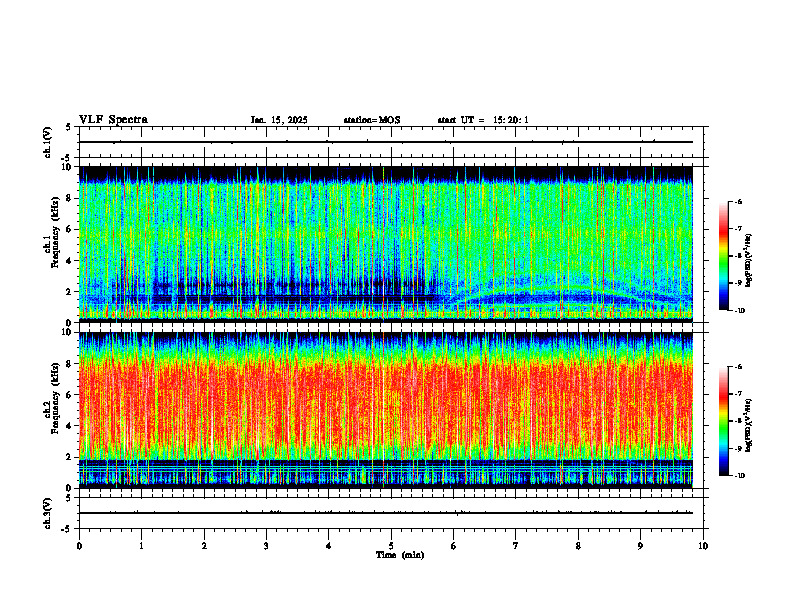Screen dimensions: 792x612
Task: Click the time axis tick label "3"
Action: coord(266,546)
